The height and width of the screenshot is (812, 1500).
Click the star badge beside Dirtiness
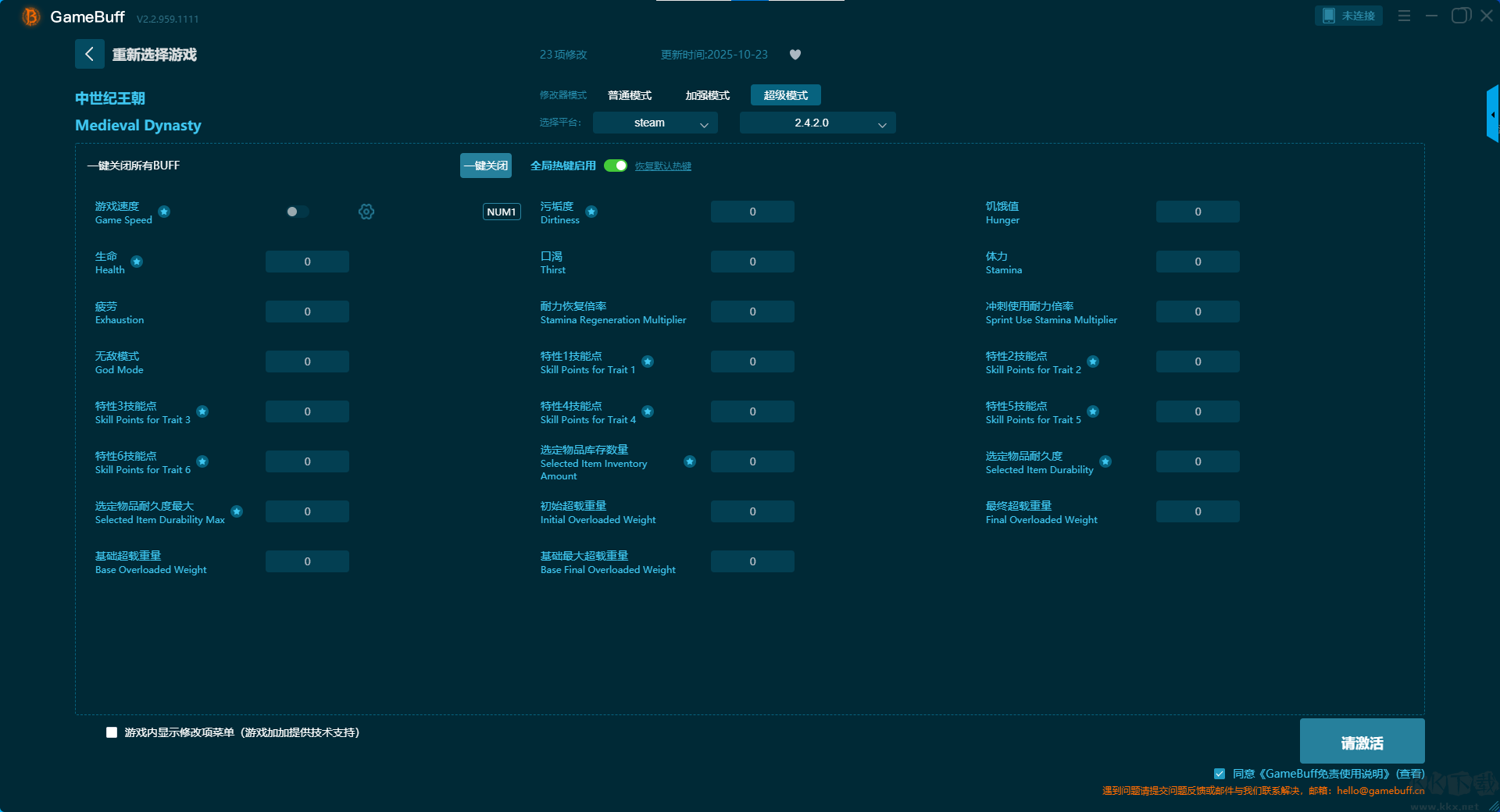(x=591, y=212)
